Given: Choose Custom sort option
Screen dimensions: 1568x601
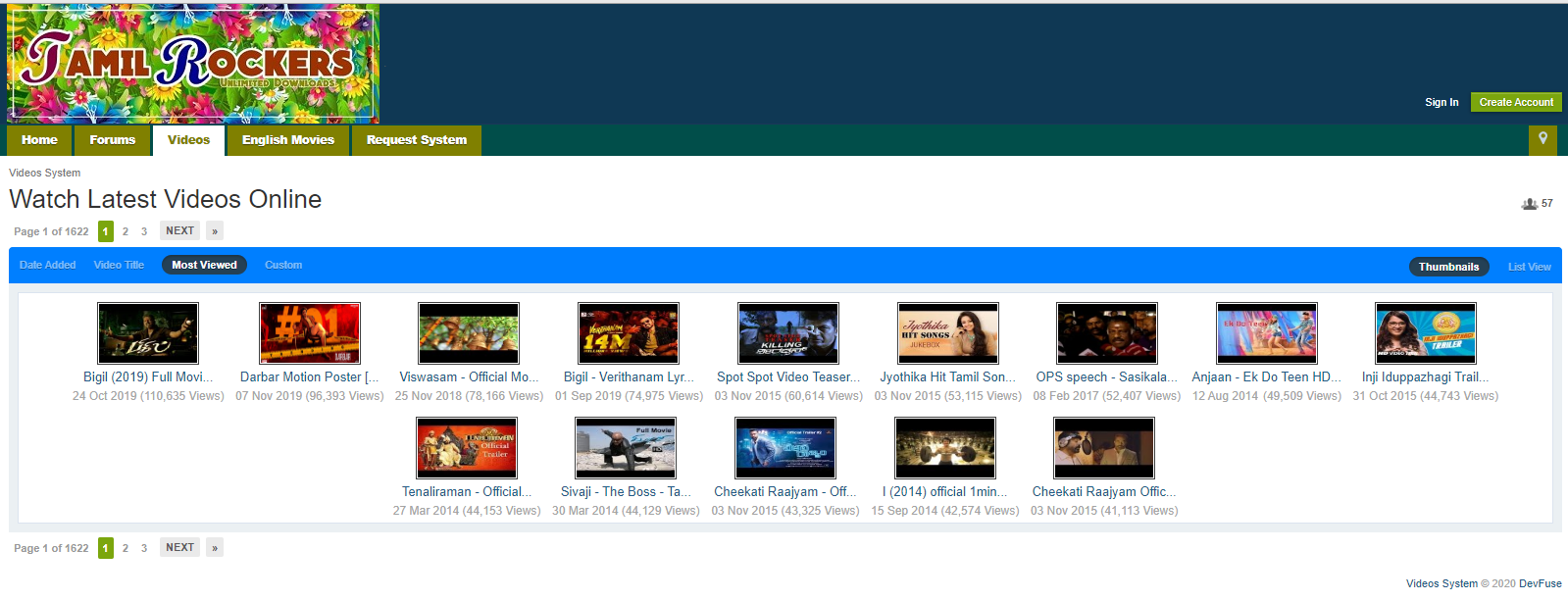Looking at the screenshot, I should click(283, 265).
